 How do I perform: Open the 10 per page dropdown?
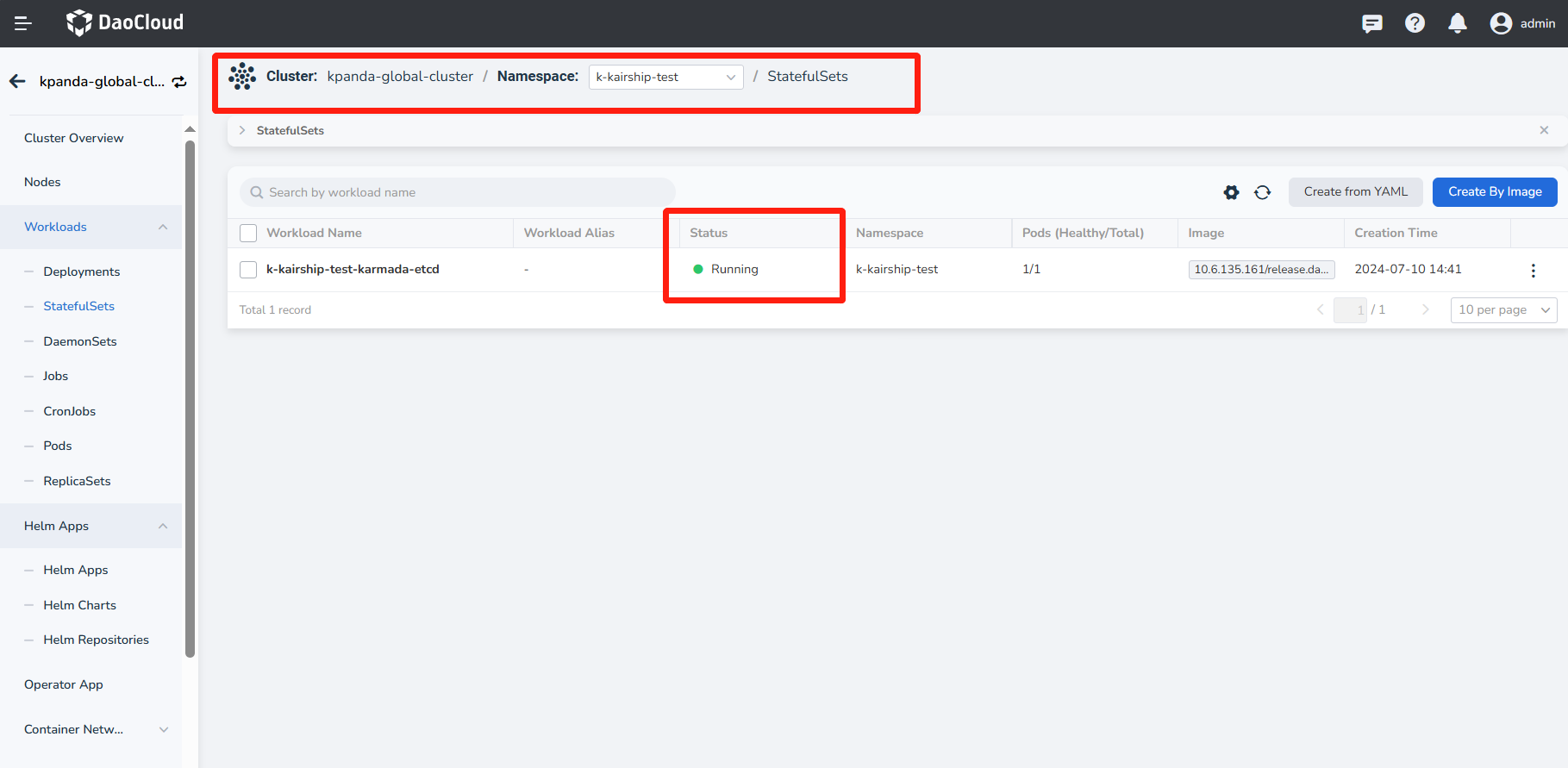click(x=1503, y=309)
